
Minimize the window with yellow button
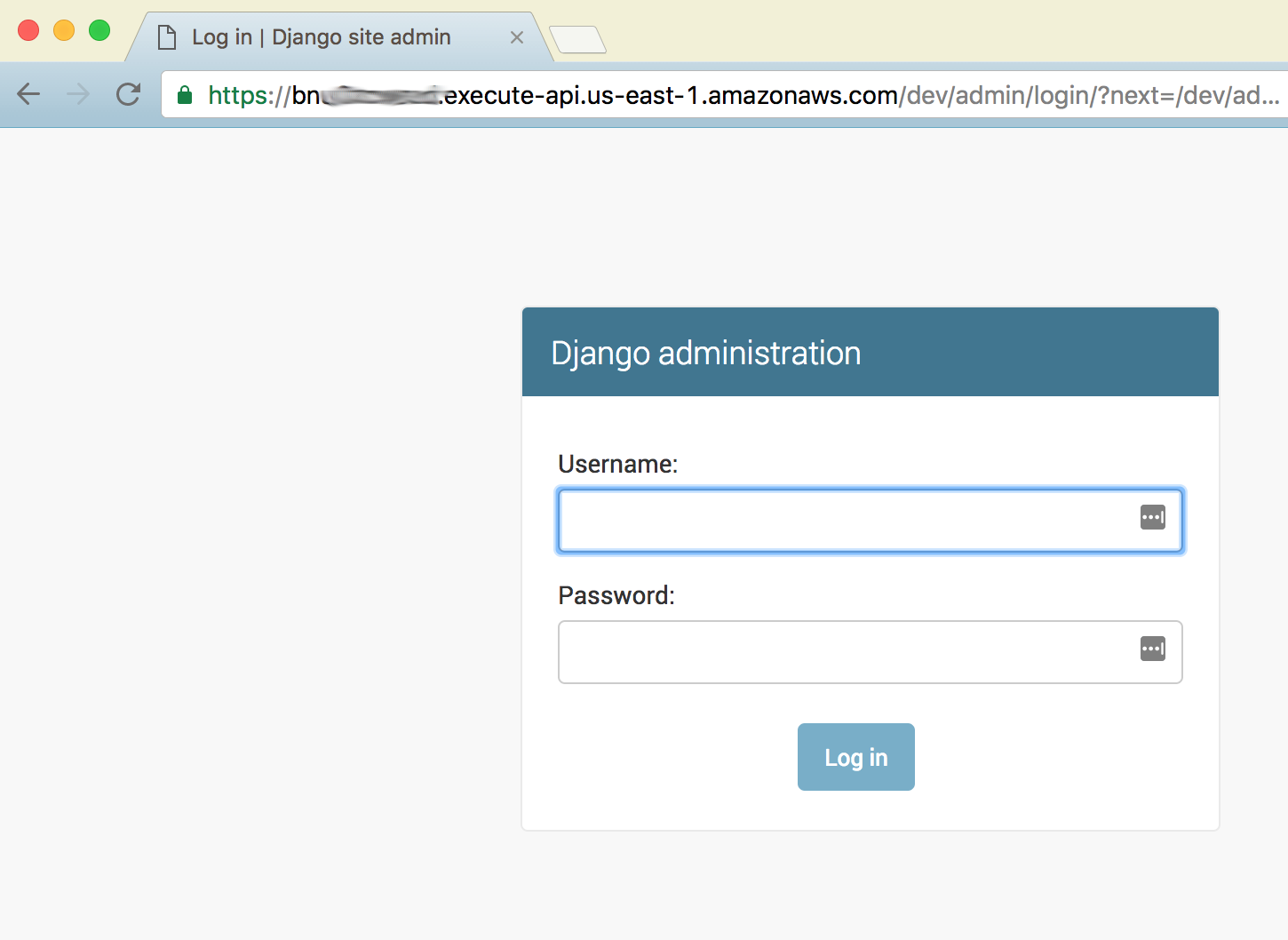(x=64, y=30)
